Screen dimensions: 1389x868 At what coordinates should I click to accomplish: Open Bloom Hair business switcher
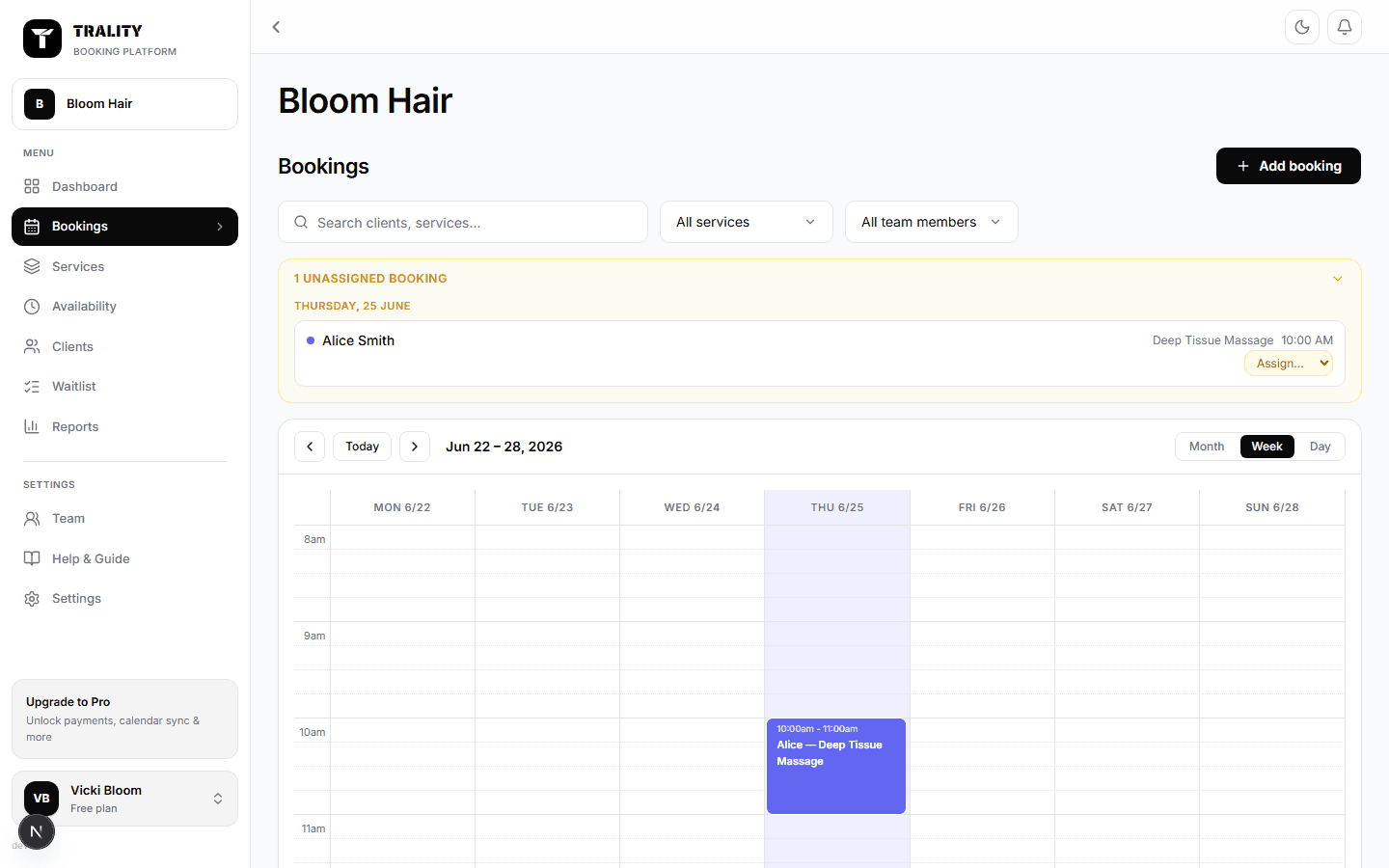(124, 104)
